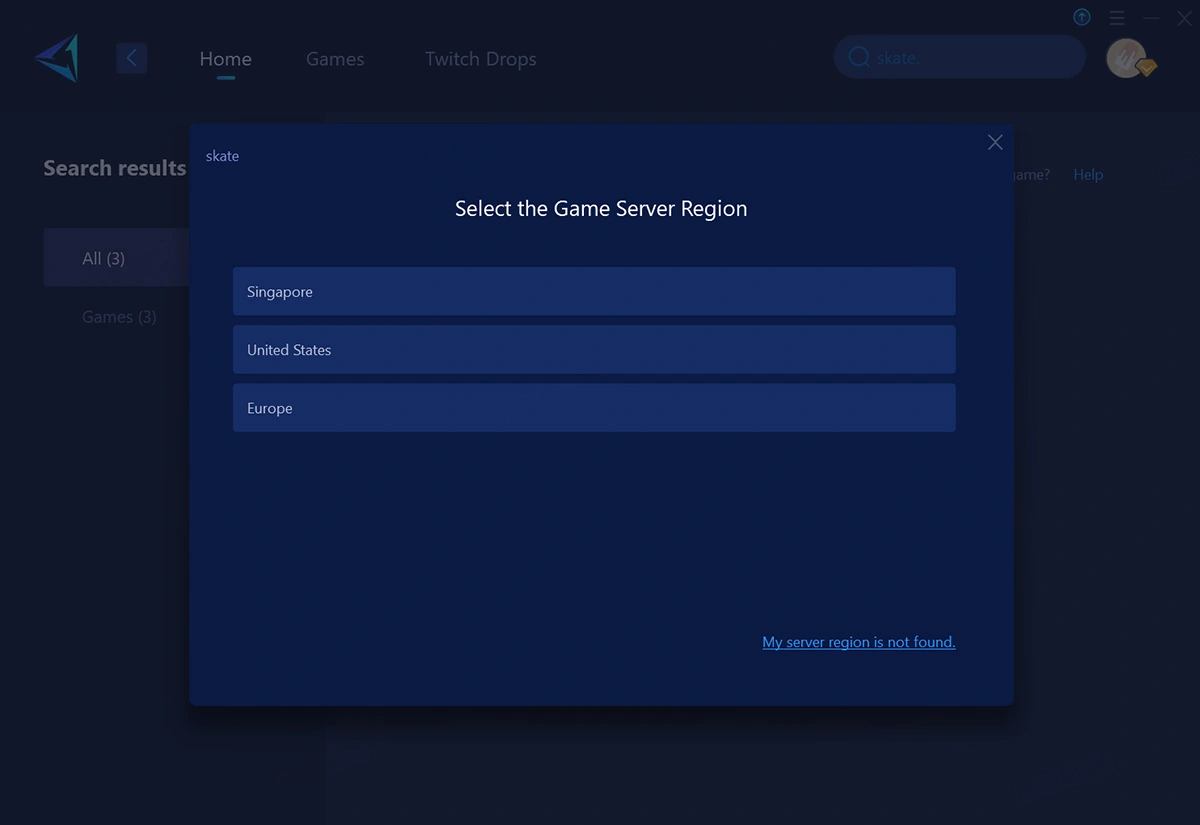This screenshot has width=1200, height=825.
Task: Filter results by Games (3)
Action: [119, 317]
